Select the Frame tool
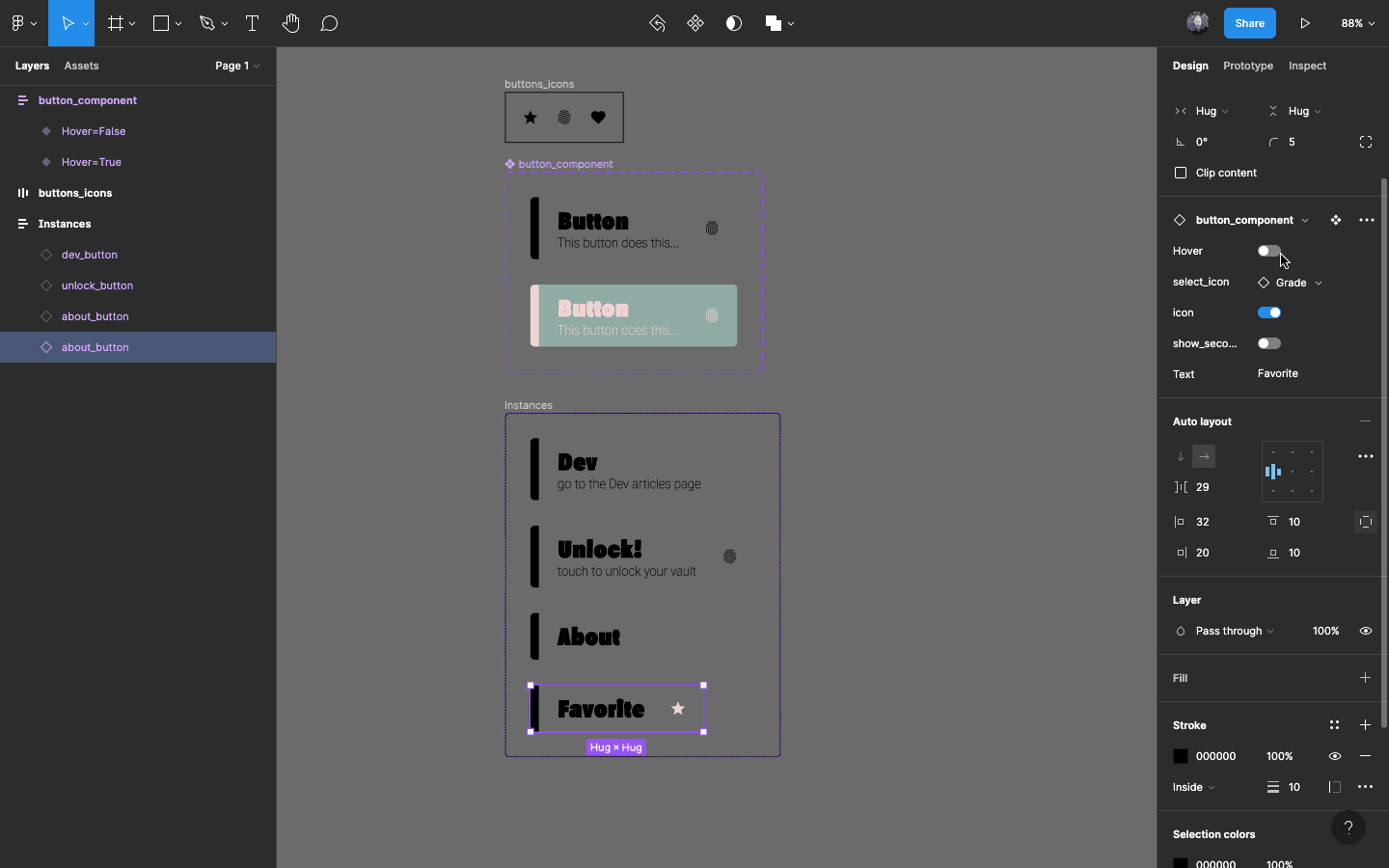This screenshot has width=1389, height=868. click(x=116, y=23)
